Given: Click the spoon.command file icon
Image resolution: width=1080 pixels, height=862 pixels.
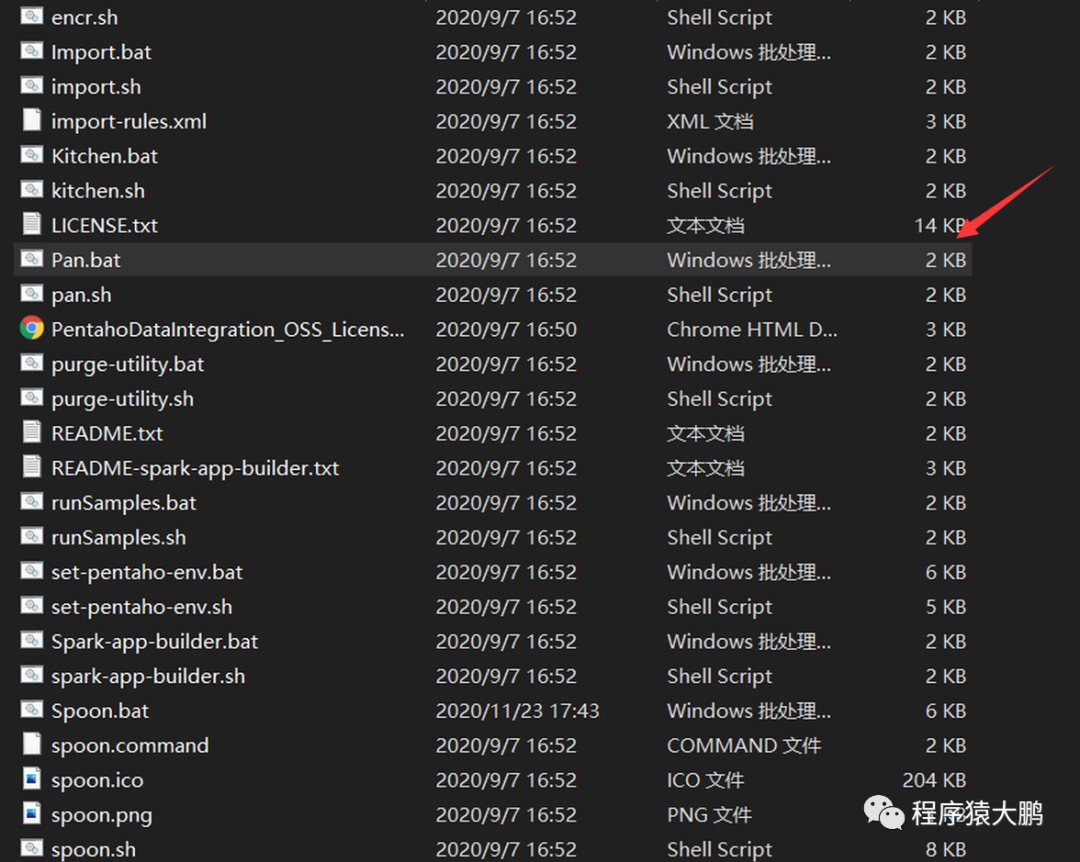Looking at the screenshot, I should pos(32,744).
